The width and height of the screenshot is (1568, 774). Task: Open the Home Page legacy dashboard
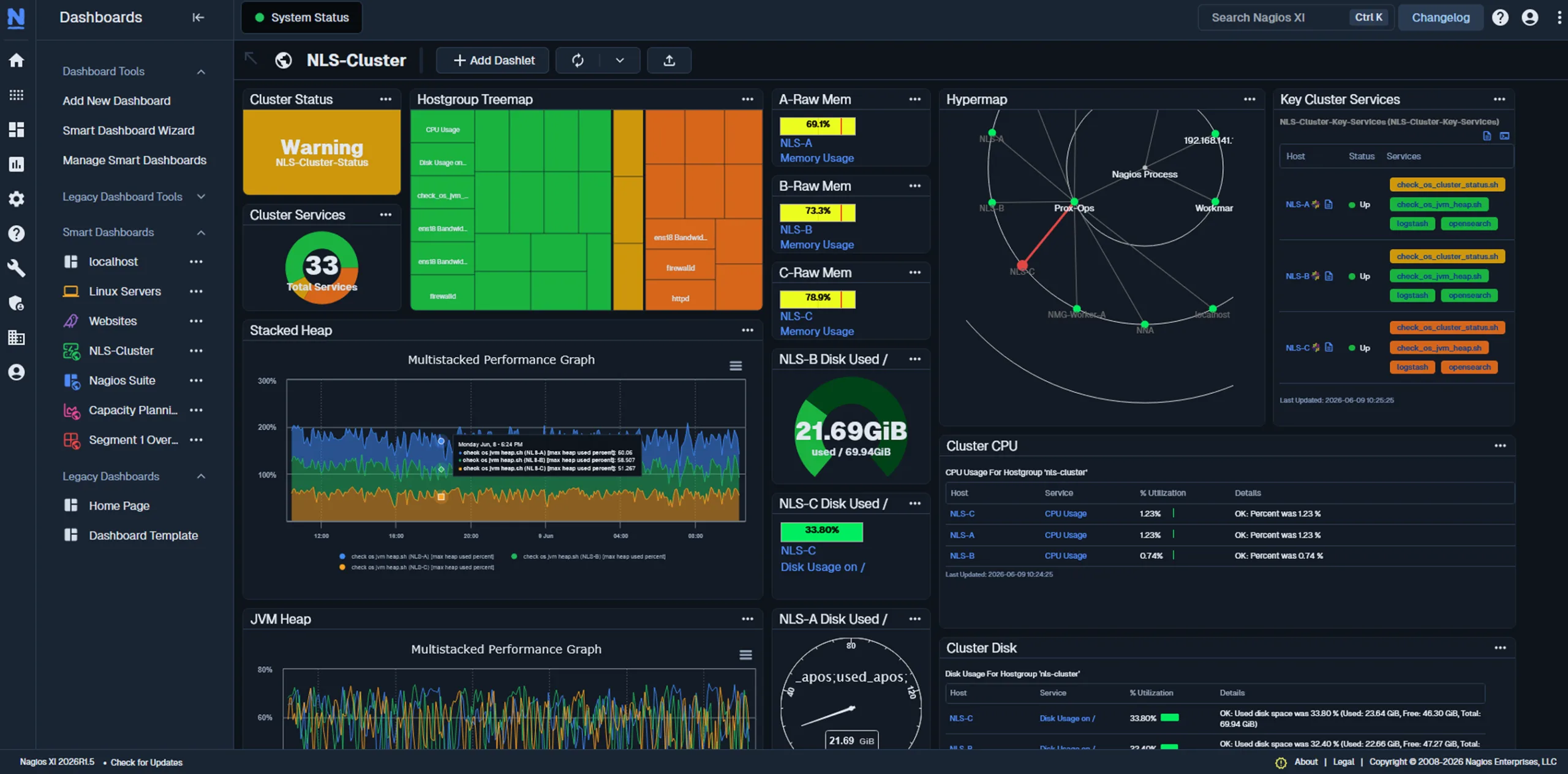tap(119, 506)
